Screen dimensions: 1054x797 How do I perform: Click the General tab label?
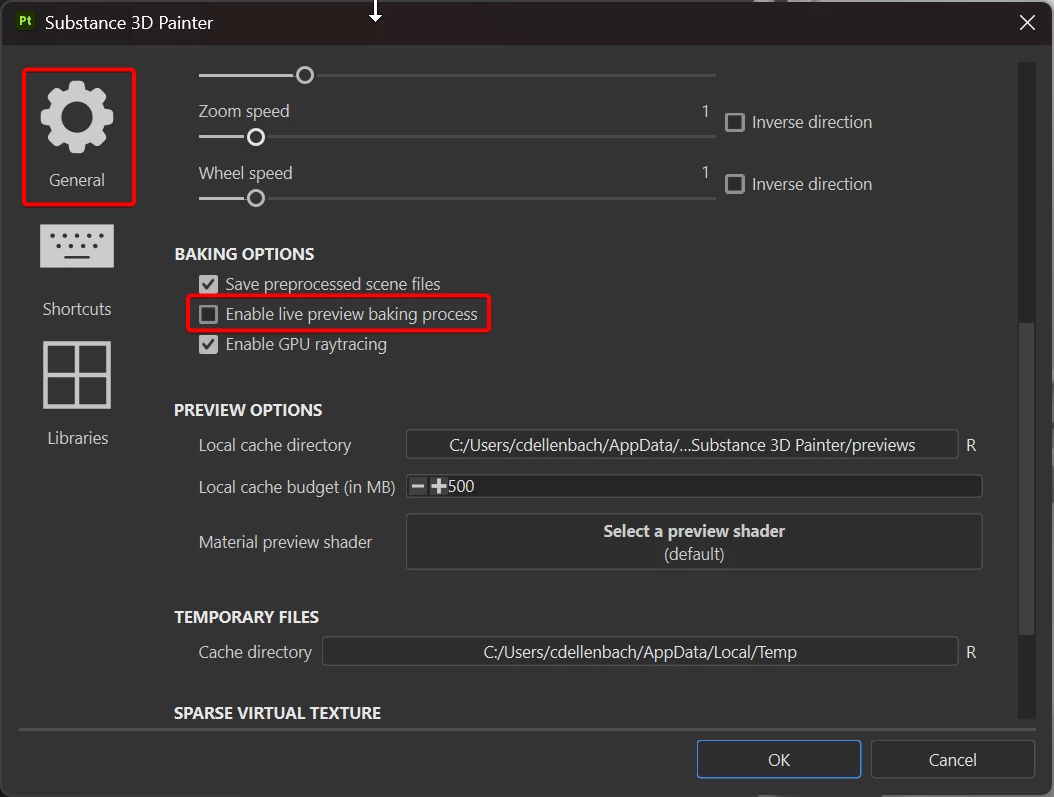(77, 180)
